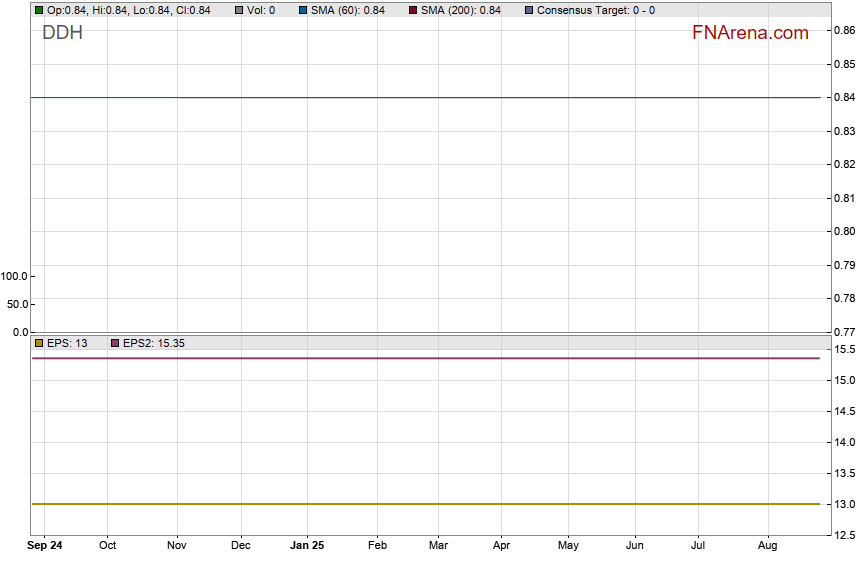Click the May label on time axis
This screenshot has width=859, height=566.
pos(568,546)
